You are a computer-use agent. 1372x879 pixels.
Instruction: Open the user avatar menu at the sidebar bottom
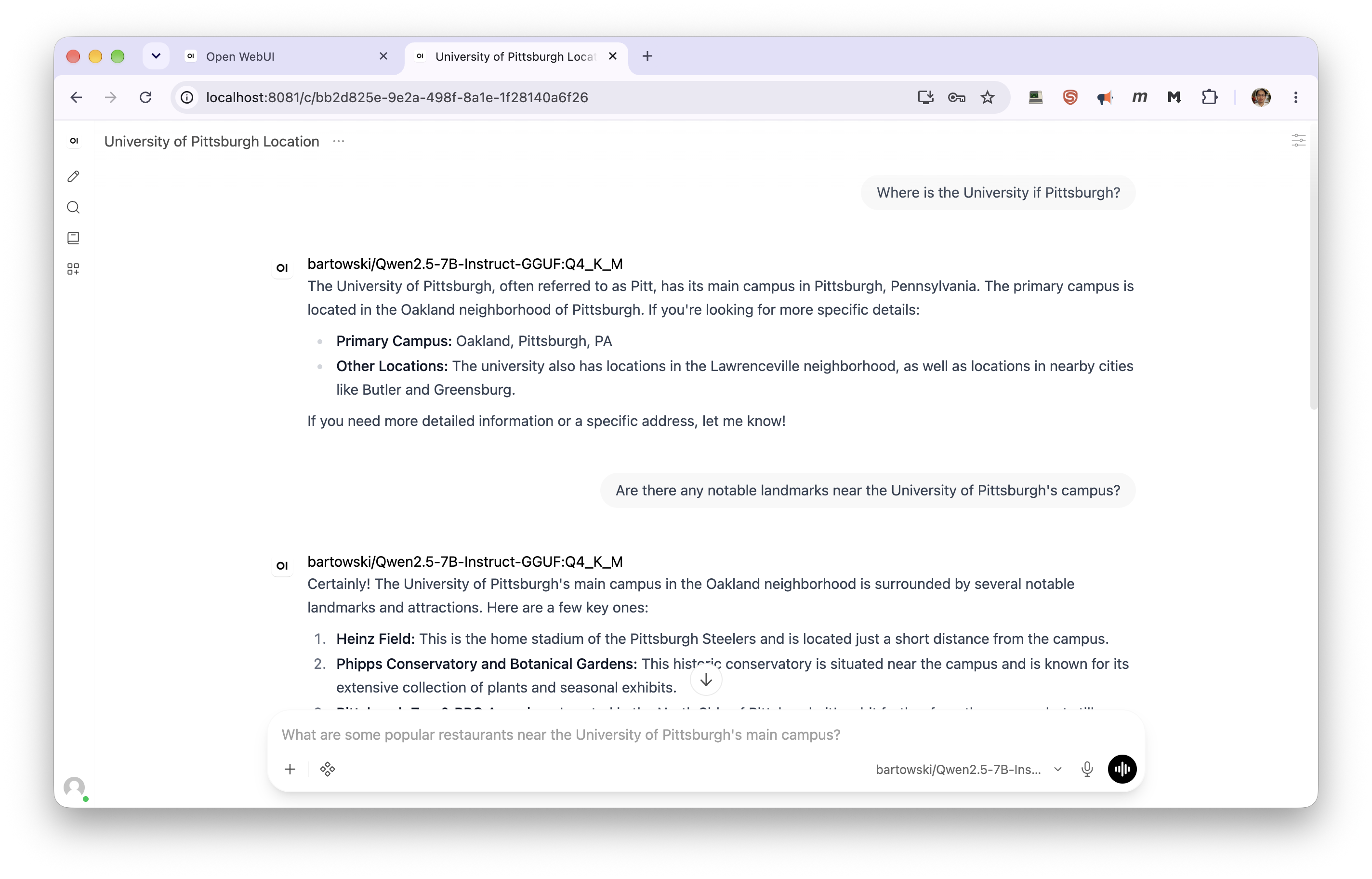74,786
